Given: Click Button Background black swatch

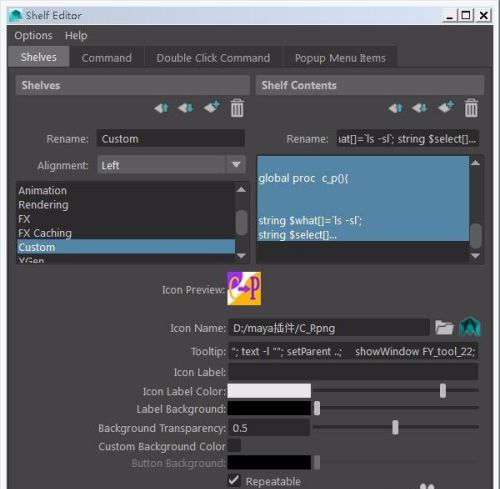Looking at the screenshot, I should [x=269, y=463].
